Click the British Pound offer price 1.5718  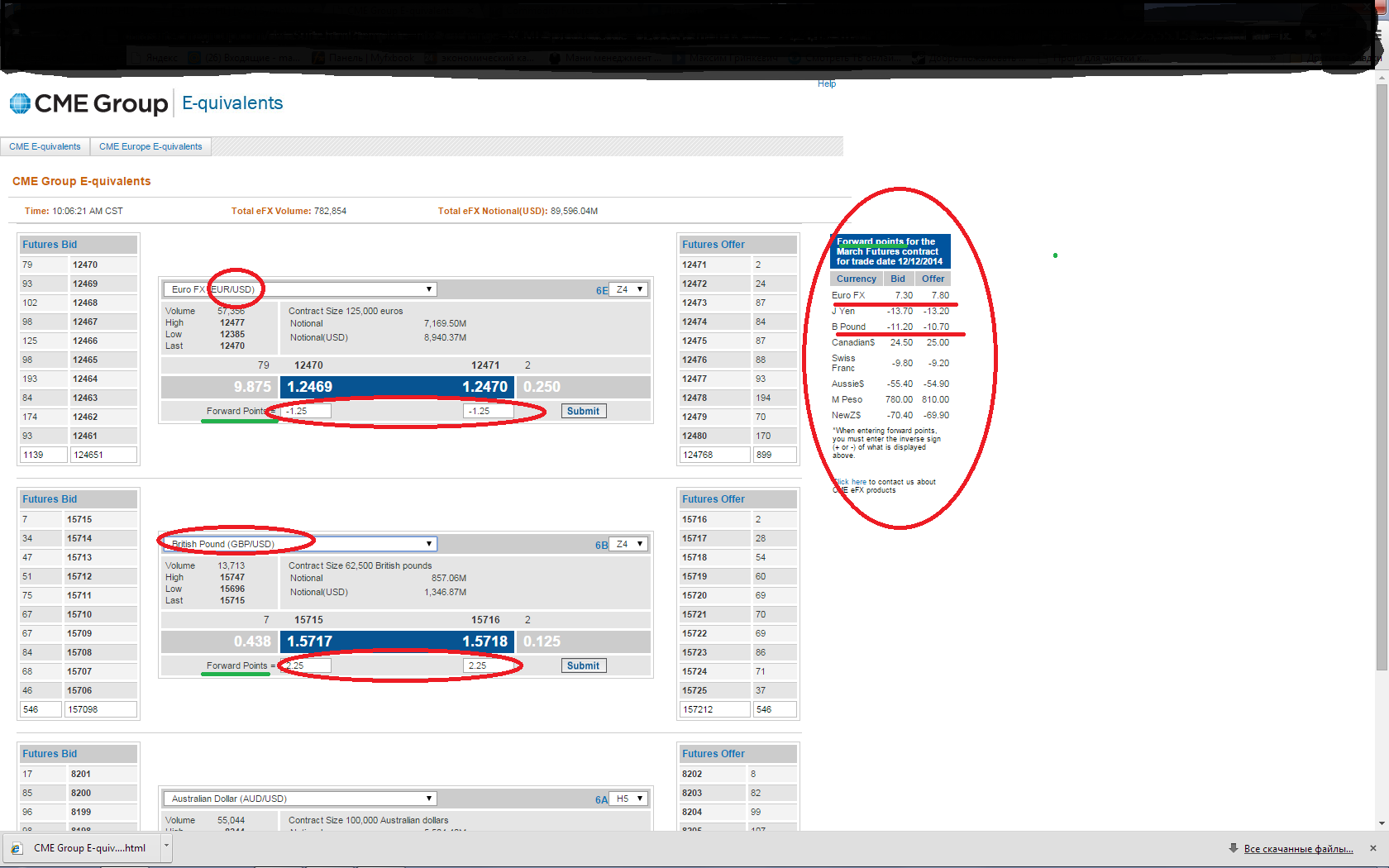pos(484,641)
